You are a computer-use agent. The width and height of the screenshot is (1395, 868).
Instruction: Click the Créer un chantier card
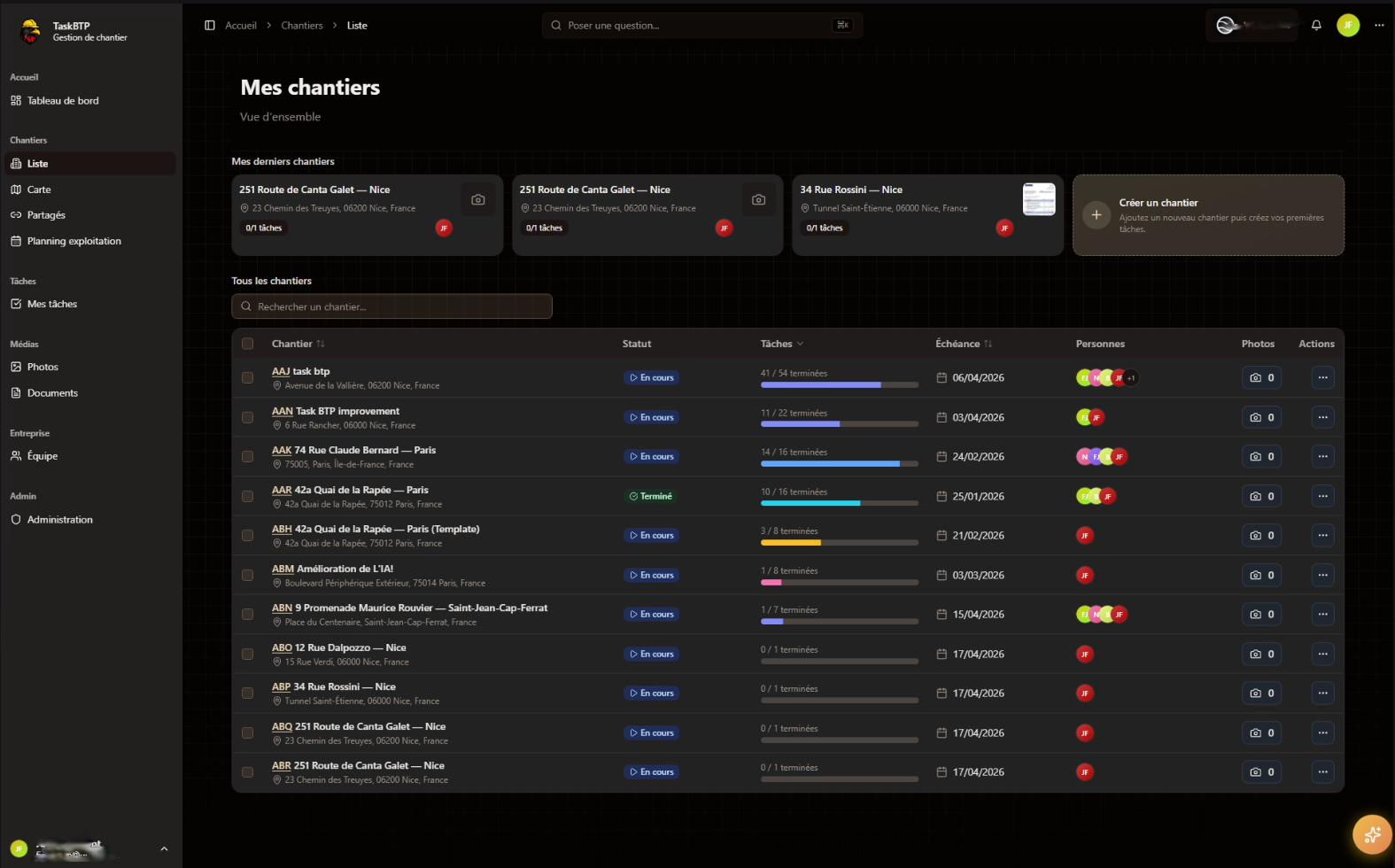pos(1208,215)
